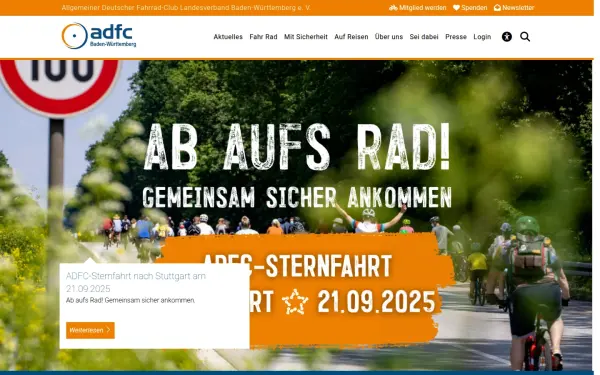The height and width of the screenshot is (375, 600).
Task: Open the Sei dabei menu
Action: [x=424, y=37]
